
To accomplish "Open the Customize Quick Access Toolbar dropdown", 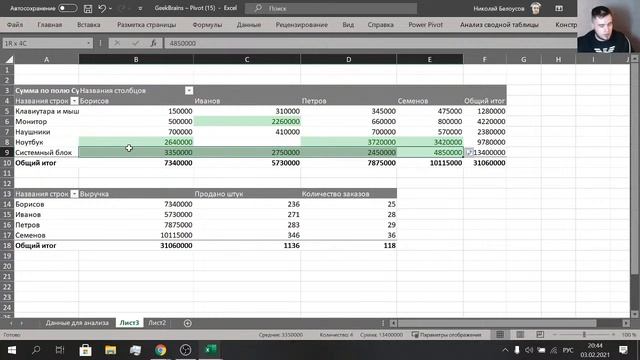I will click(x=140, y=8).
